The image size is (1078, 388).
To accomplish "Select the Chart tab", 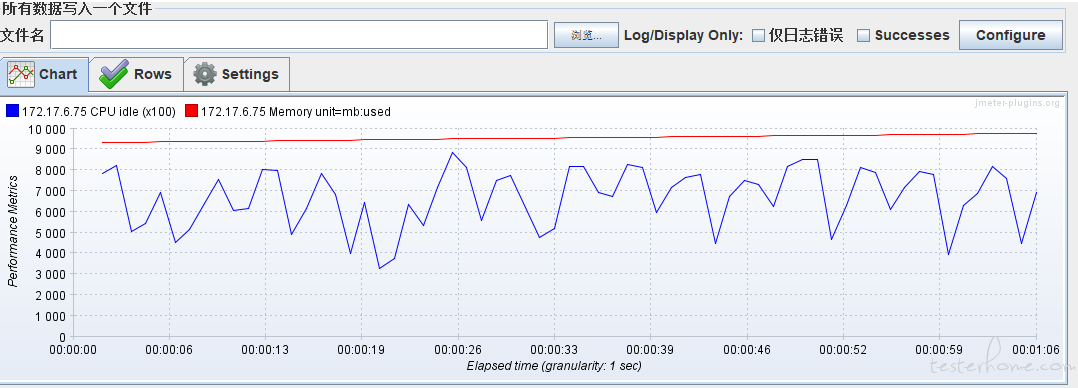I will coord(45,74).
